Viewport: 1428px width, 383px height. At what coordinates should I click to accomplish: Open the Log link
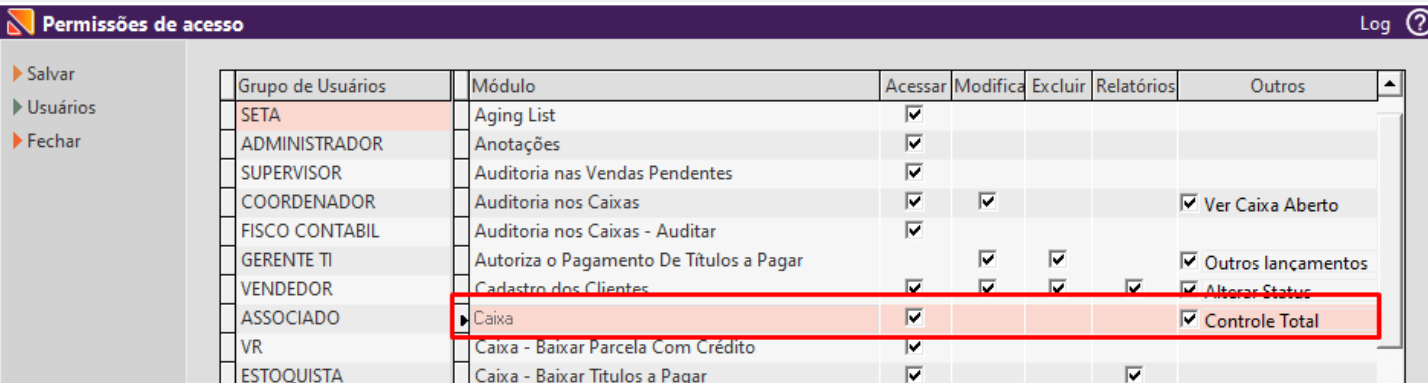(1374, 23)
